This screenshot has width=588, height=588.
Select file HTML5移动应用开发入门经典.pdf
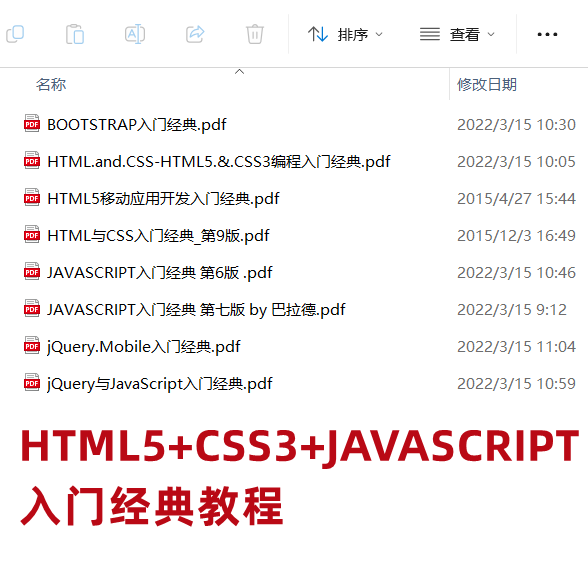tap(163, 198)
